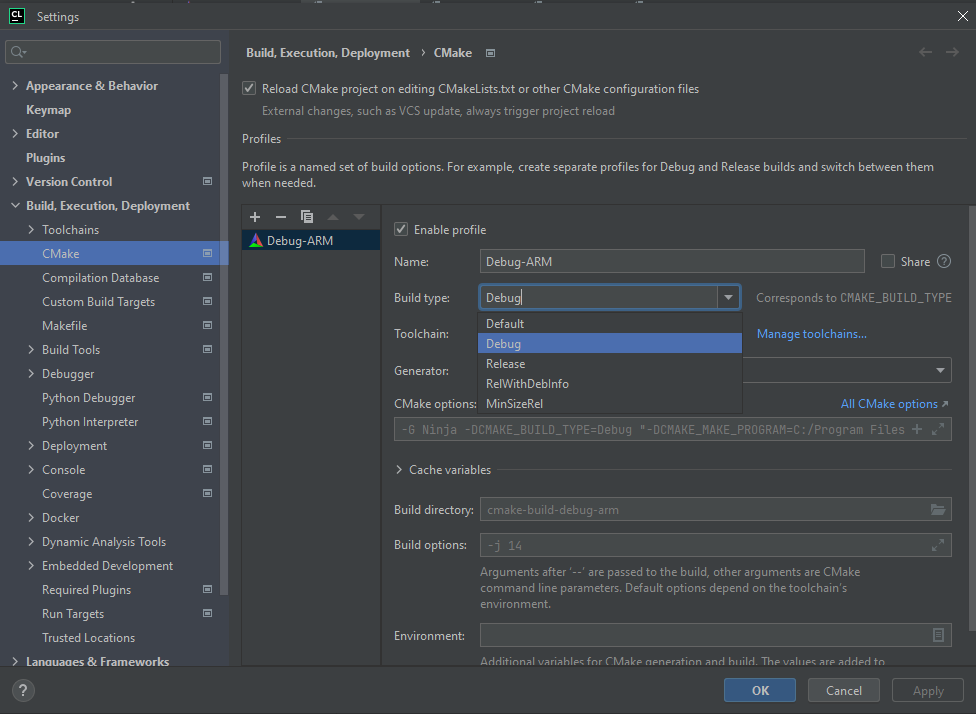
Task: Open Plugins settings page
Action: coord(45,157)
